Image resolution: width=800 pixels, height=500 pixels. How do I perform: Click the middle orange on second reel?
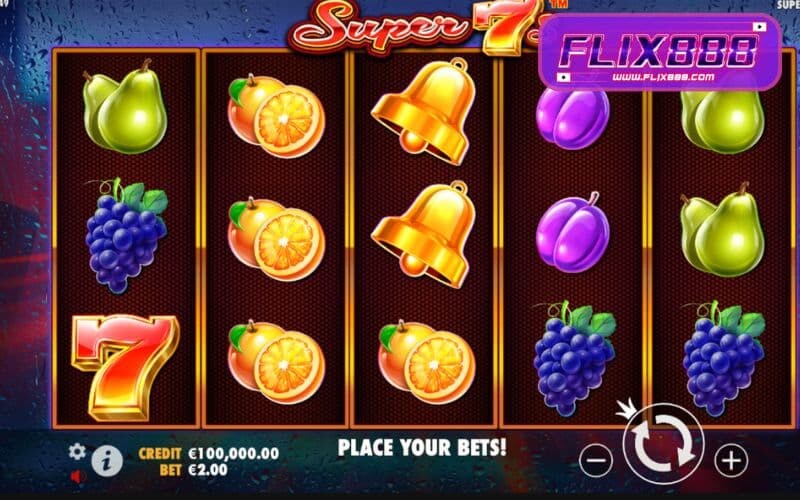[277, 239]
